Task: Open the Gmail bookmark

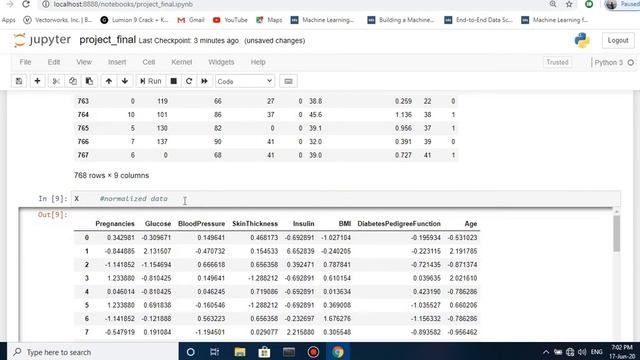Action: pos(191,20)
